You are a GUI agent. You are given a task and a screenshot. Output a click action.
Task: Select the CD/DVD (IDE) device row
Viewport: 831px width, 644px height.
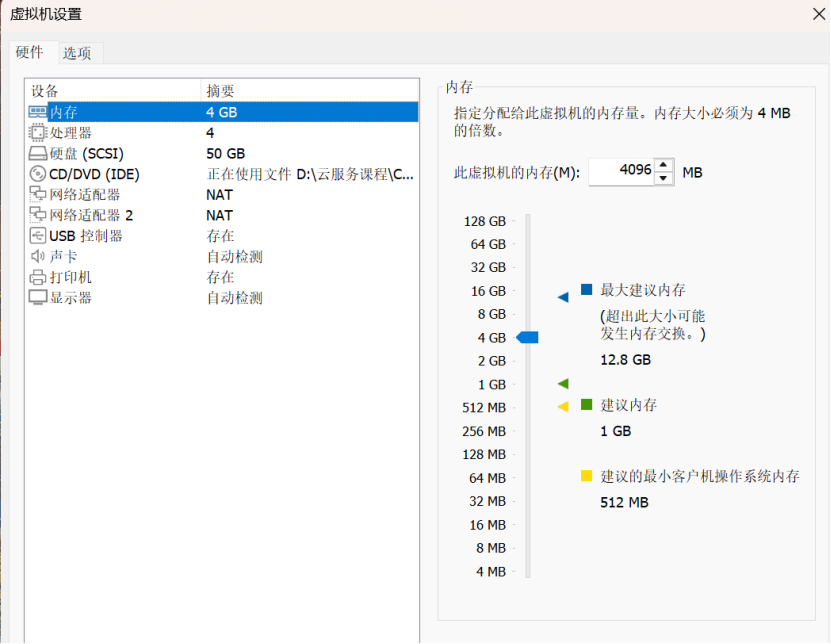tap(222, 174)
